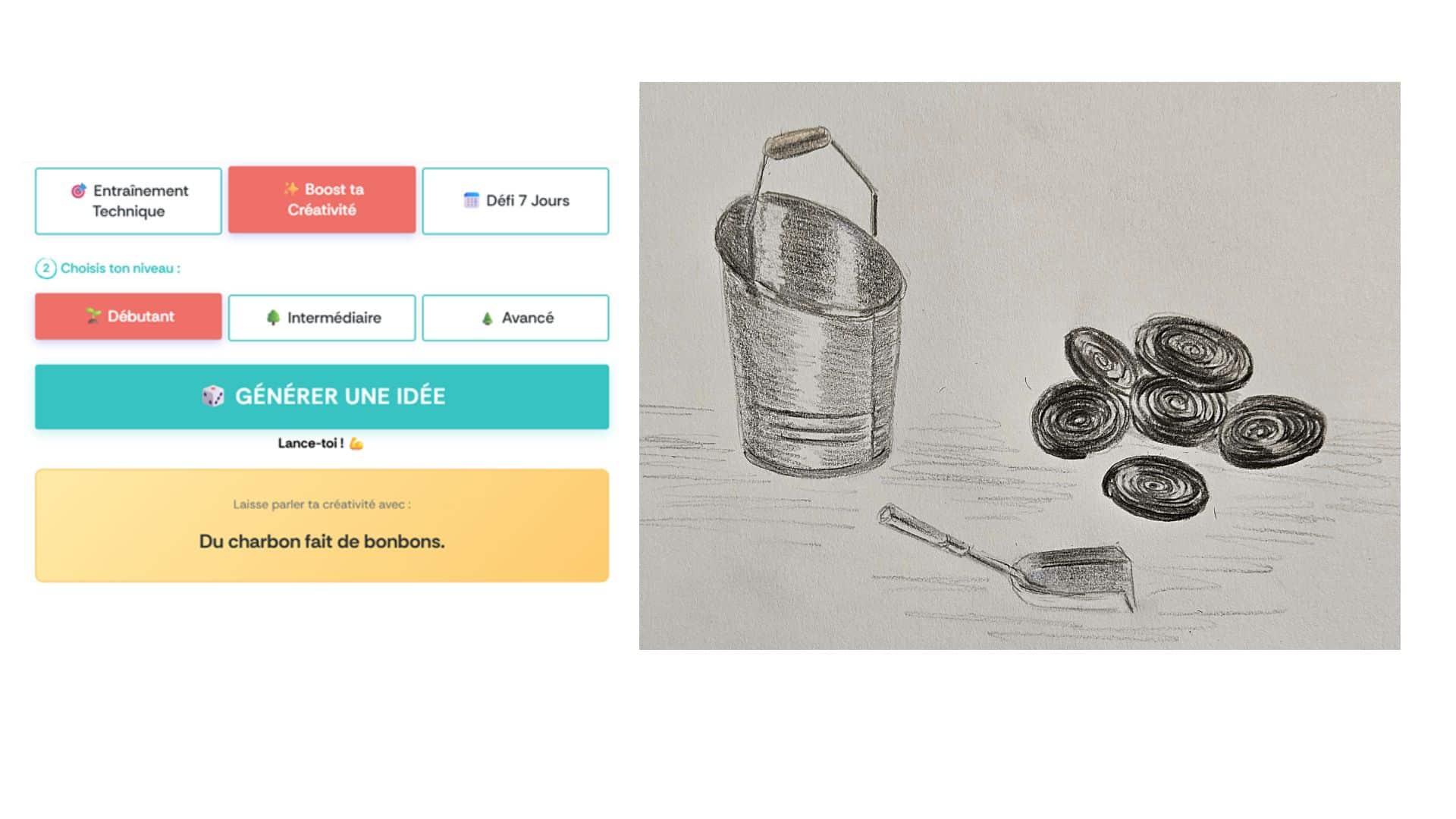The height and width of the screenshot is (819, 1456).
Task: Click the sparkle icon on Boost ta Créativité
Action: click(x=291, y=189)
